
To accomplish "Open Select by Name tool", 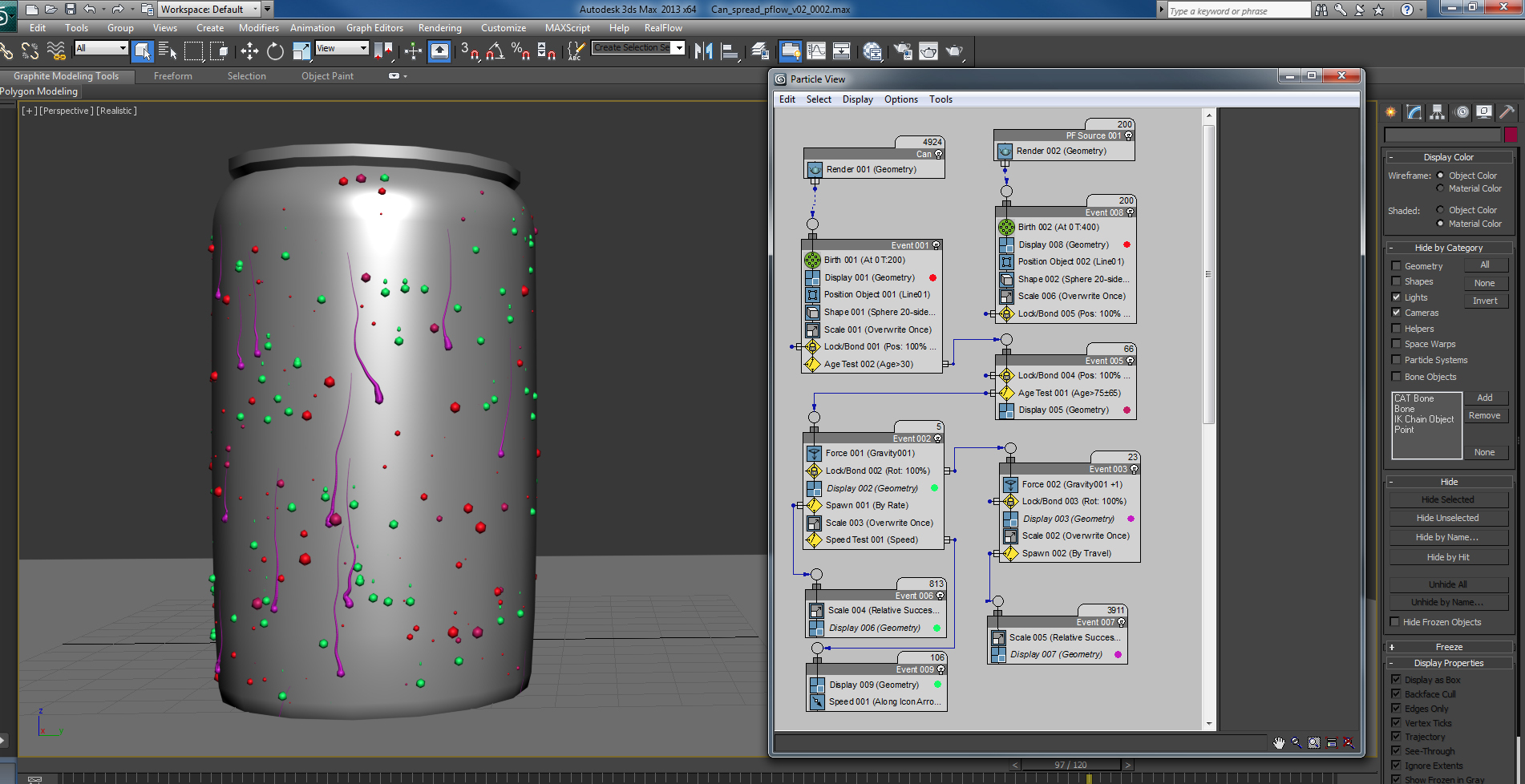I will pyautogui.click(x=168, y=51).
